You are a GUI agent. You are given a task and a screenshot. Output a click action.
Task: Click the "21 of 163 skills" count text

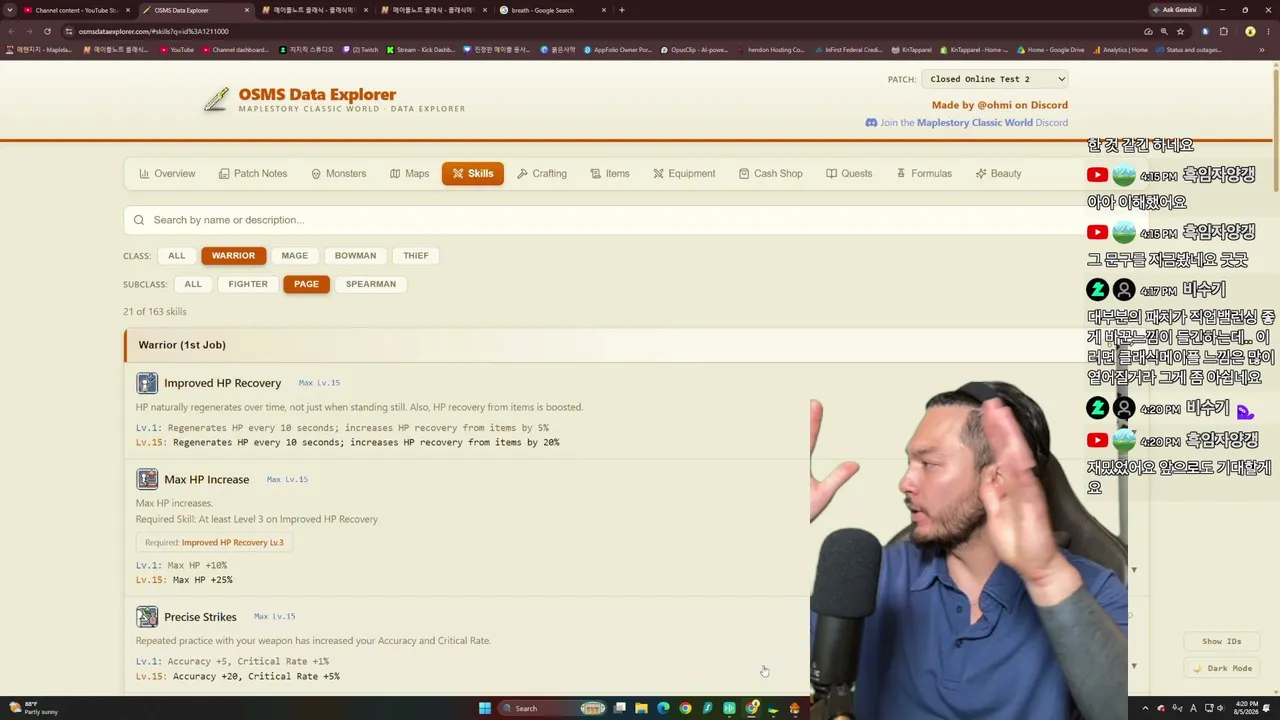[x=155, y=312]
